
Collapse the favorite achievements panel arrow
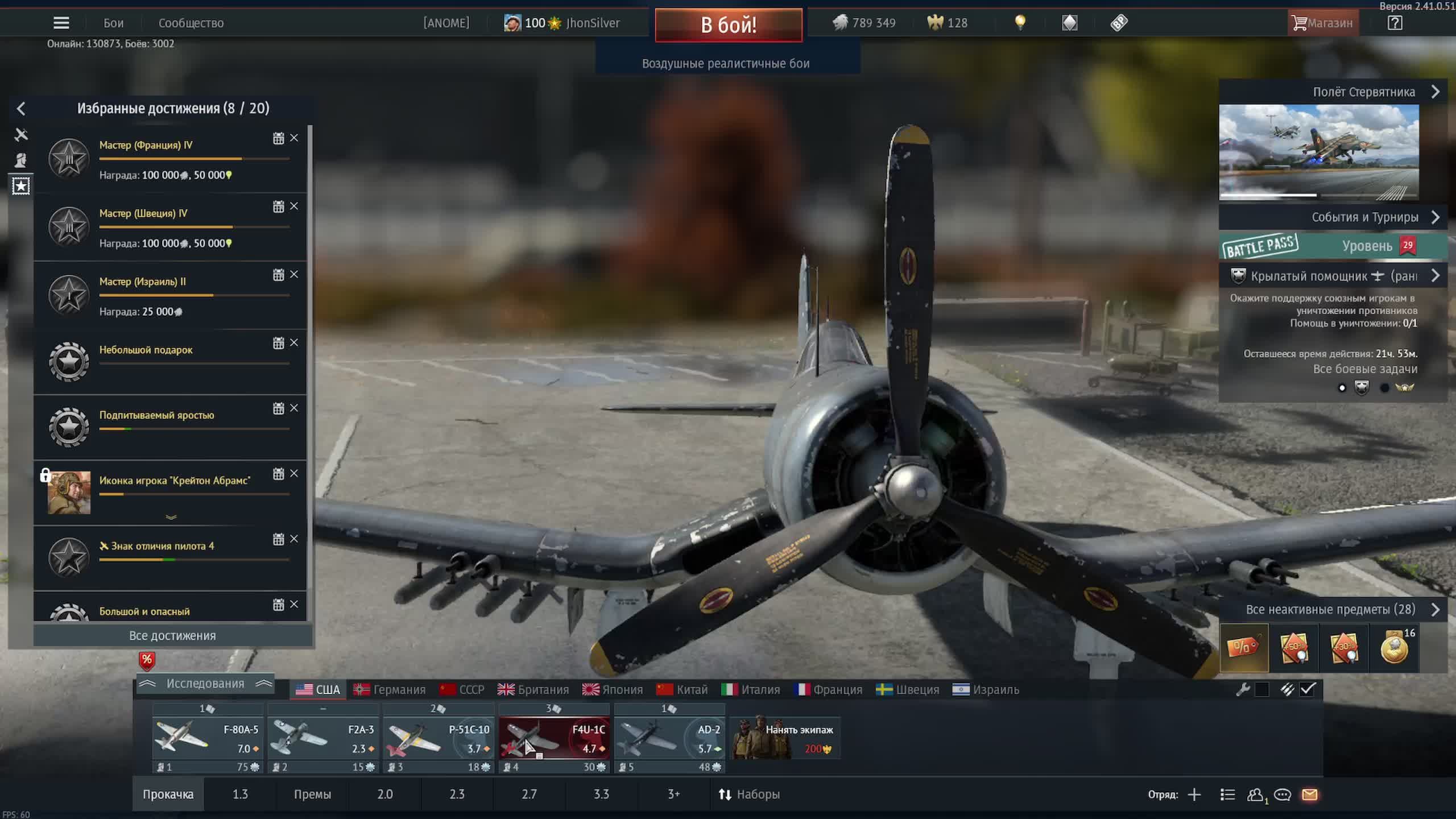tap(21, 109)
